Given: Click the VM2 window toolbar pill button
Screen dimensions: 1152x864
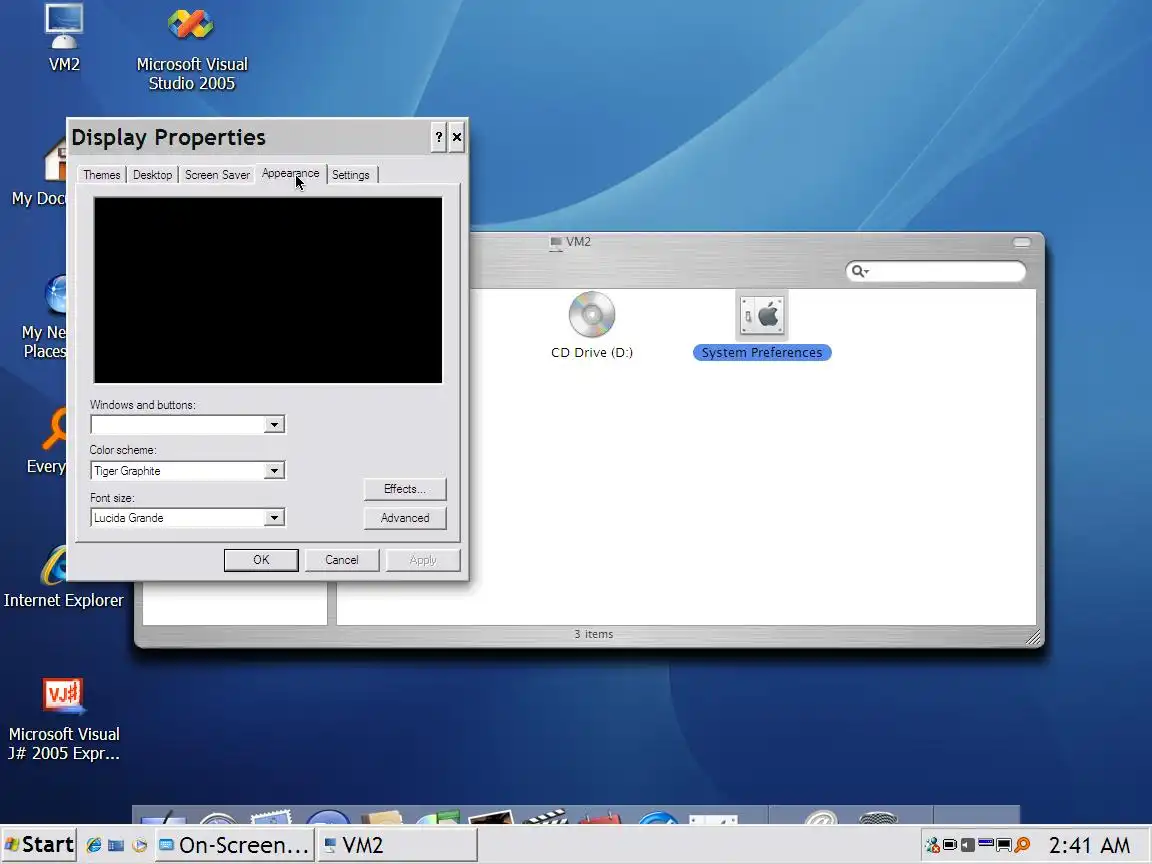Looking at the screenshot, I should (x=1022, y=242).
